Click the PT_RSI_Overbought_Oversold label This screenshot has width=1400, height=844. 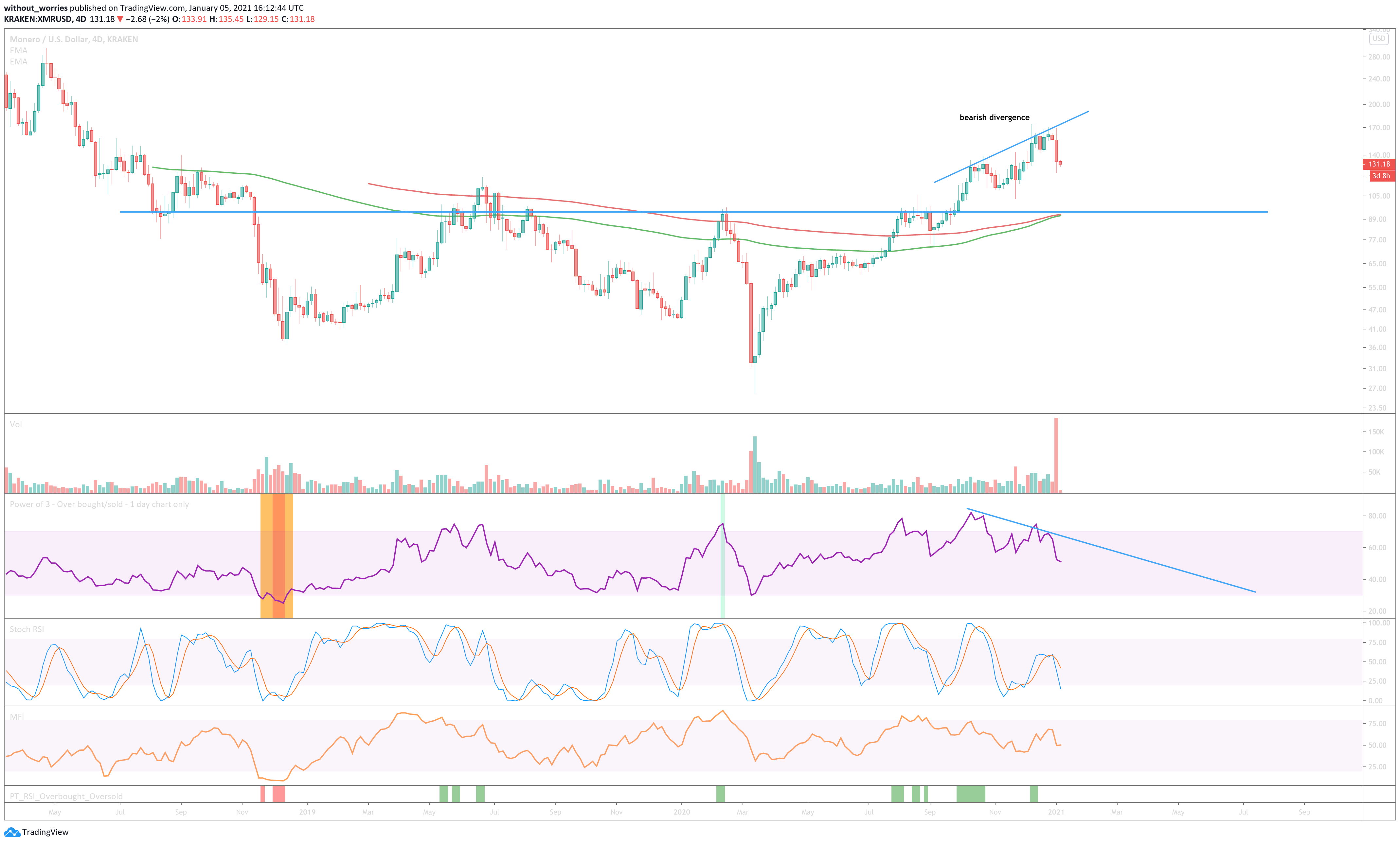click(x=66, y=796)
